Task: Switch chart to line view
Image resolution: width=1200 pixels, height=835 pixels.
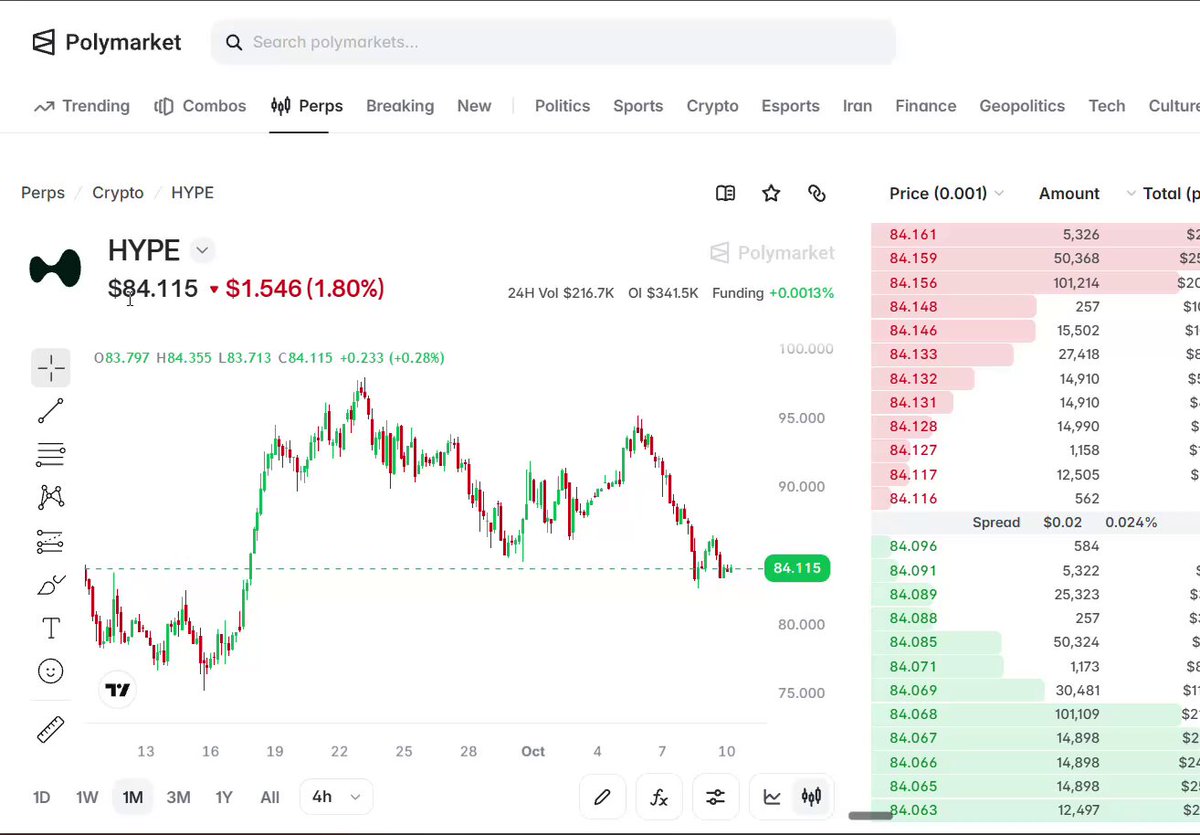Action: point(772,797)
